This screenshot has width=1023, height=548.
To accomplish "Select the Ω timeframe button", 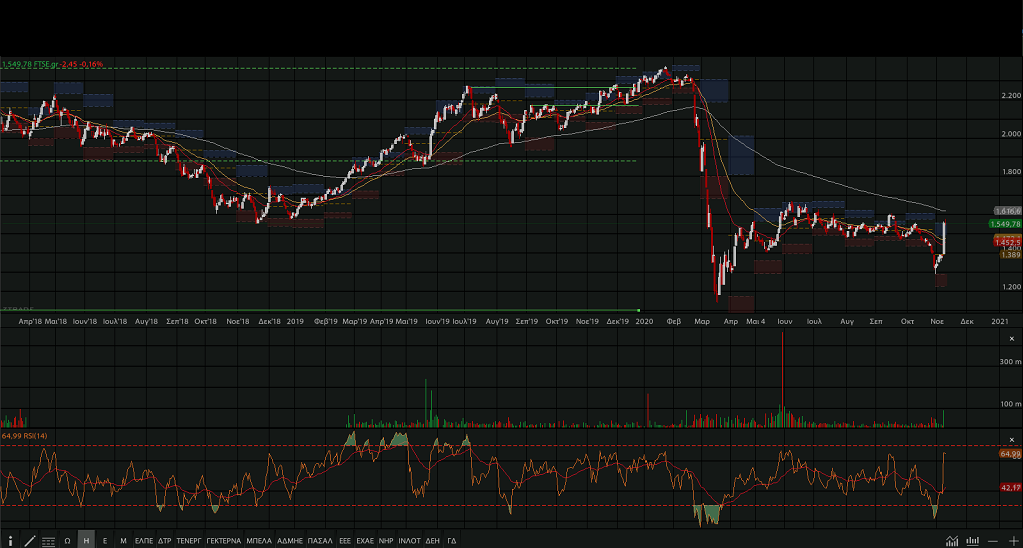I will coord(67,540).
